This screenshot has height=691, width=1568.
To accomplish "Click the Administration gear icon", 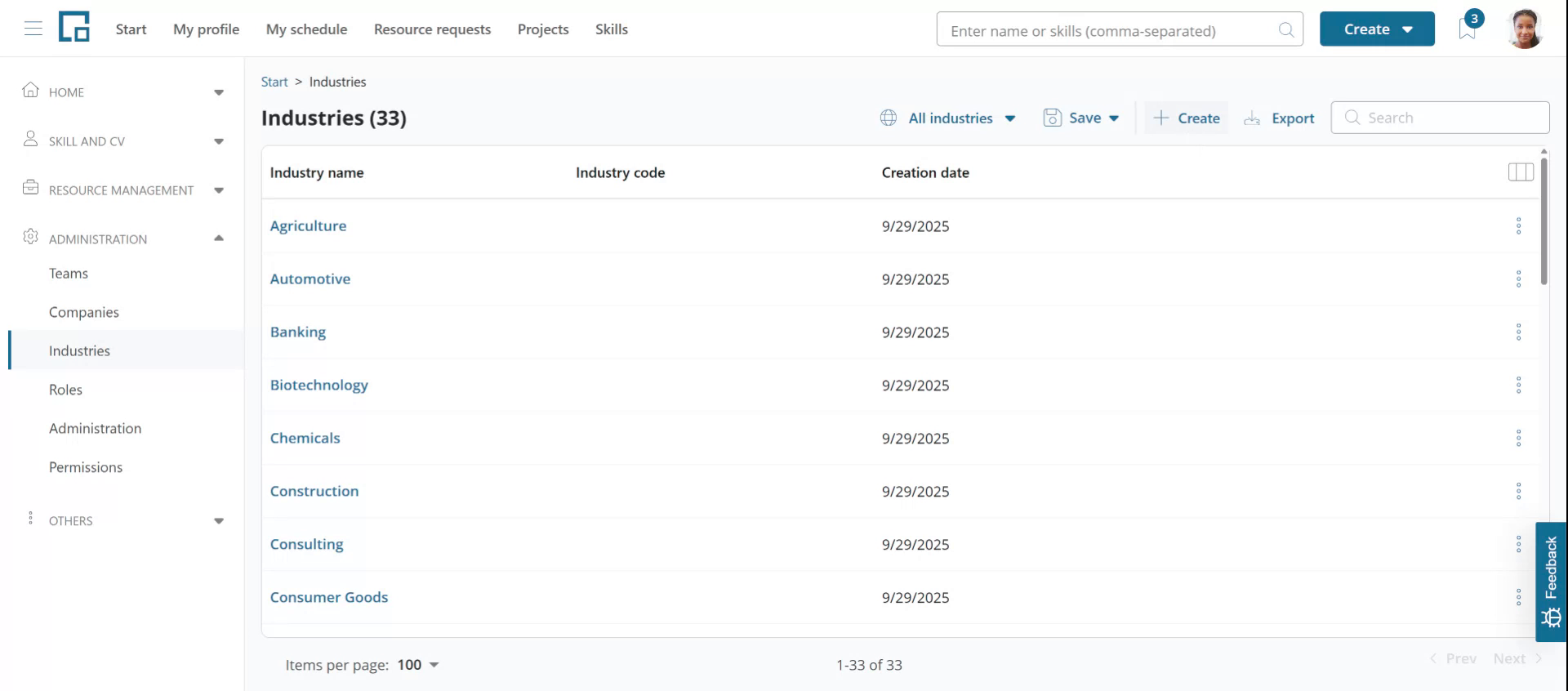I will [x=31, y=237].
